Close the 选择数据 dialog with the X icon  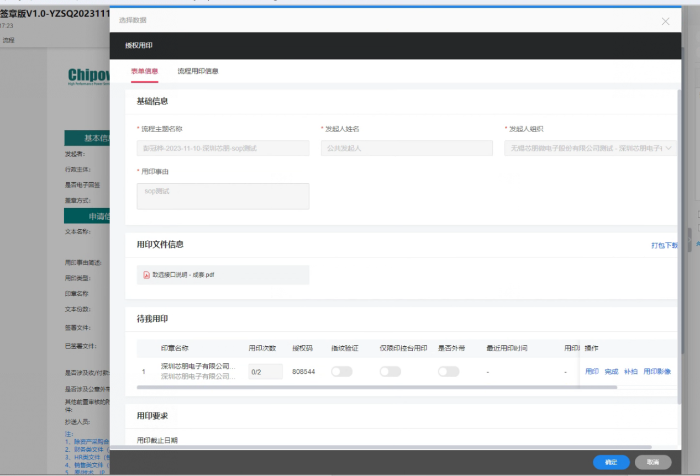666,20
